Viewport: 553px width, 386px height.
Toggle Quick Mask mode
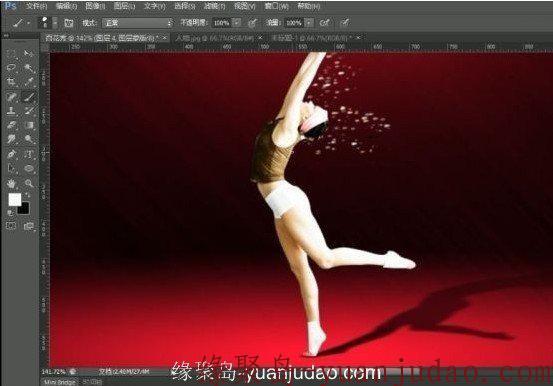(11, 226)
